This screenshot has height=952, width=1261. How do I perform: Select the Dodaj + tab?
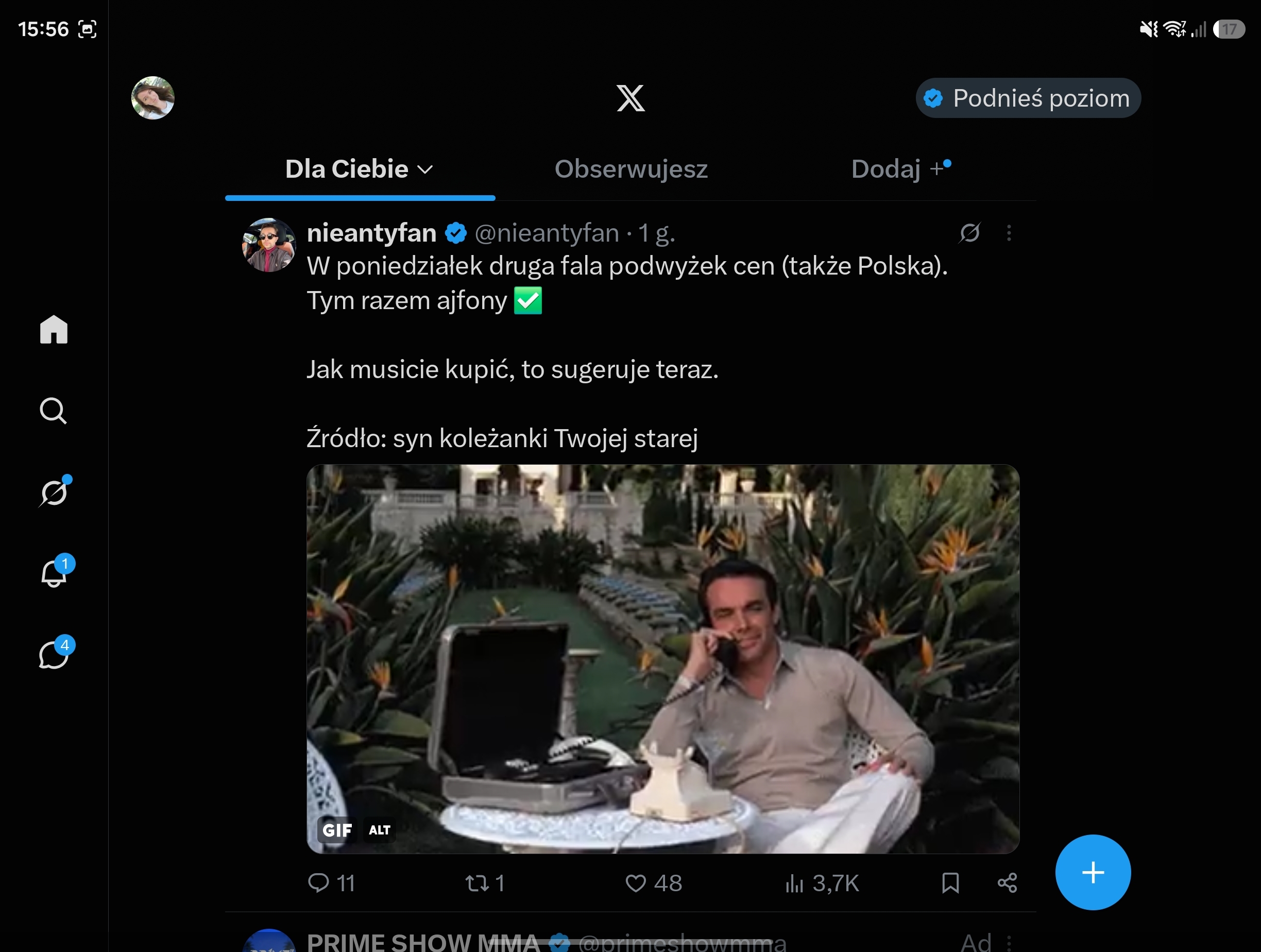coord(901,169)
